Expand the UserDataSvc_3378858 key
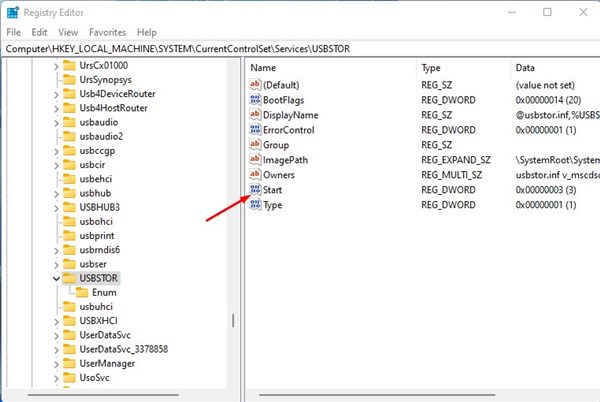Image resolution: width=600 pixels, height=402 pixels. click(56, 350)
